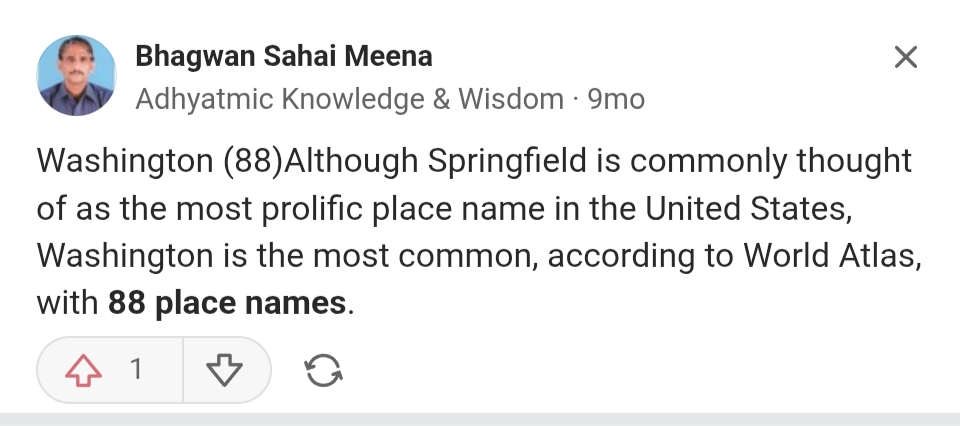Click the bold "88 place names" text

pos(227,302)
